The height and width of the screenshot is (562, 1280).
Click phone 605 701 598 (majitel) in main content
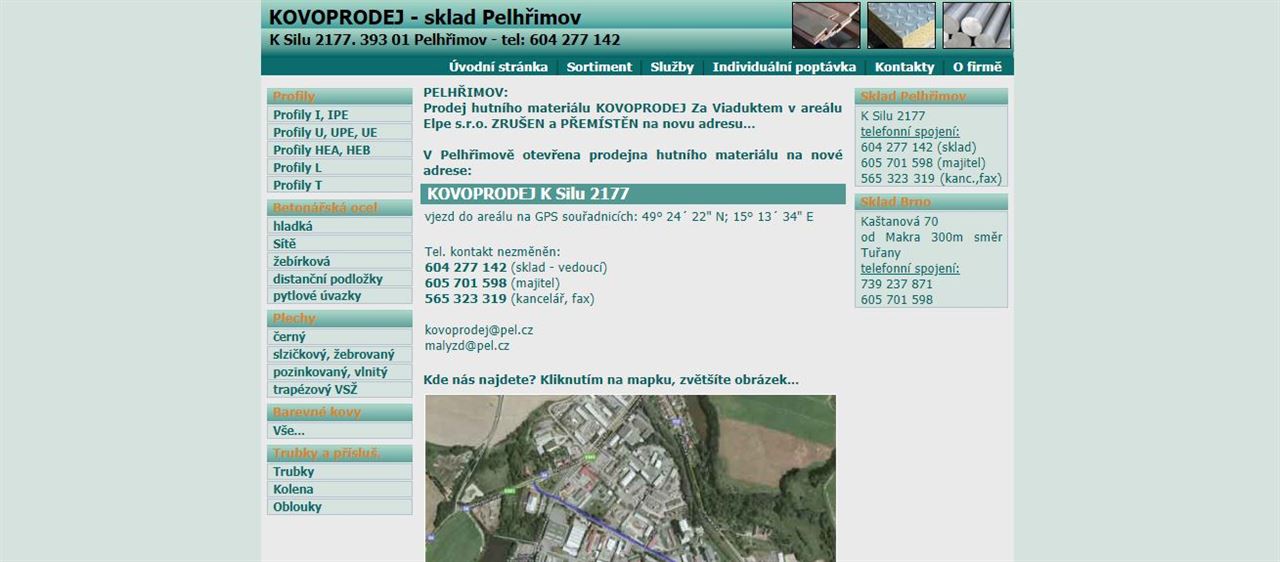coord(492,283)
